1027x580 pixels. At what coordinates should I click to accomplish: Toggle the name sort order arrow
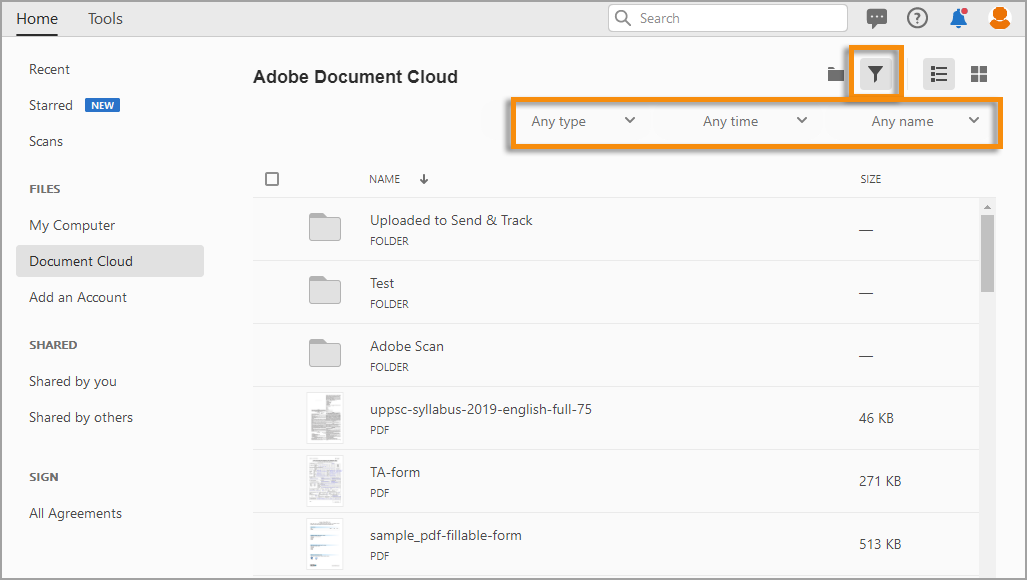pos(422,178)
